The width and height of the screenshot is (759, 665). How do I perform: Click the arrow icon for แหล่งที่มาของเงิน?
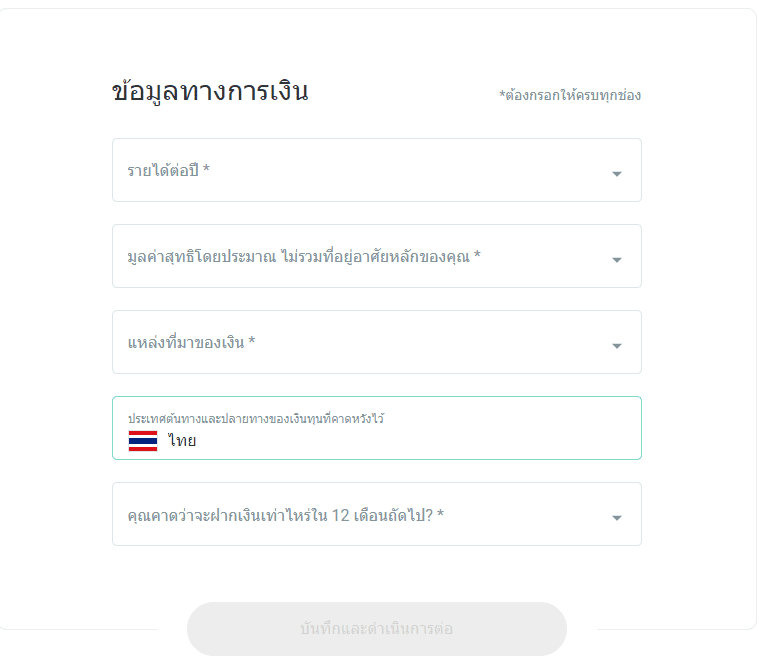tap(616, 346)
